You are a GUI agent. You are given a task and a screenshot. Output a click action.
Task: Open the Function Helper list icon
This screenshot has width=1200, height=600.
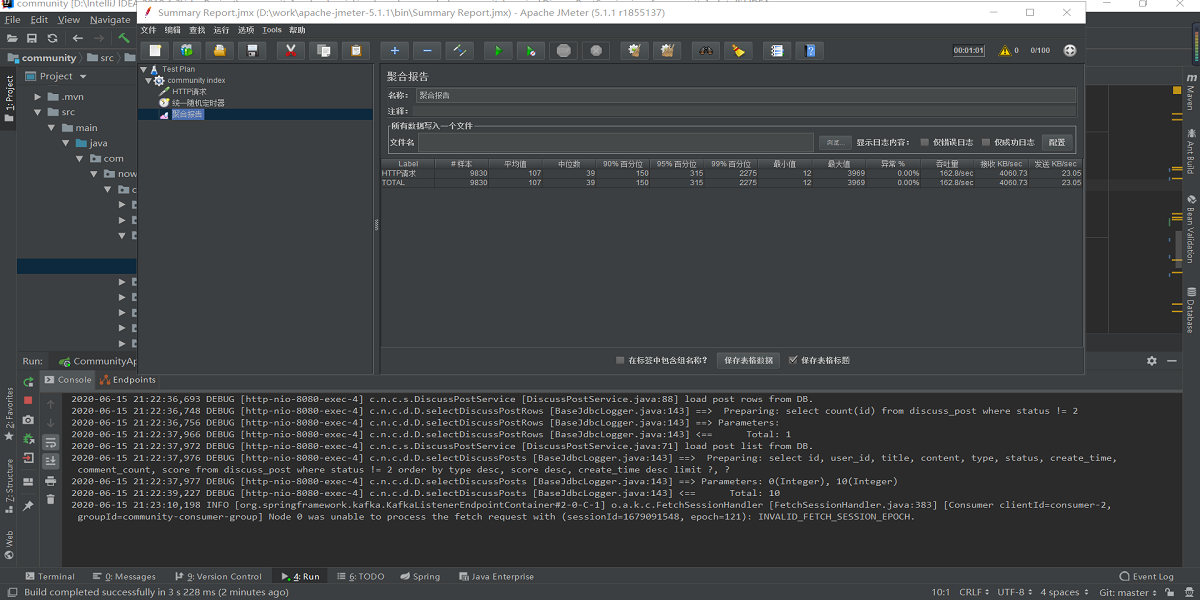(776, 50)
